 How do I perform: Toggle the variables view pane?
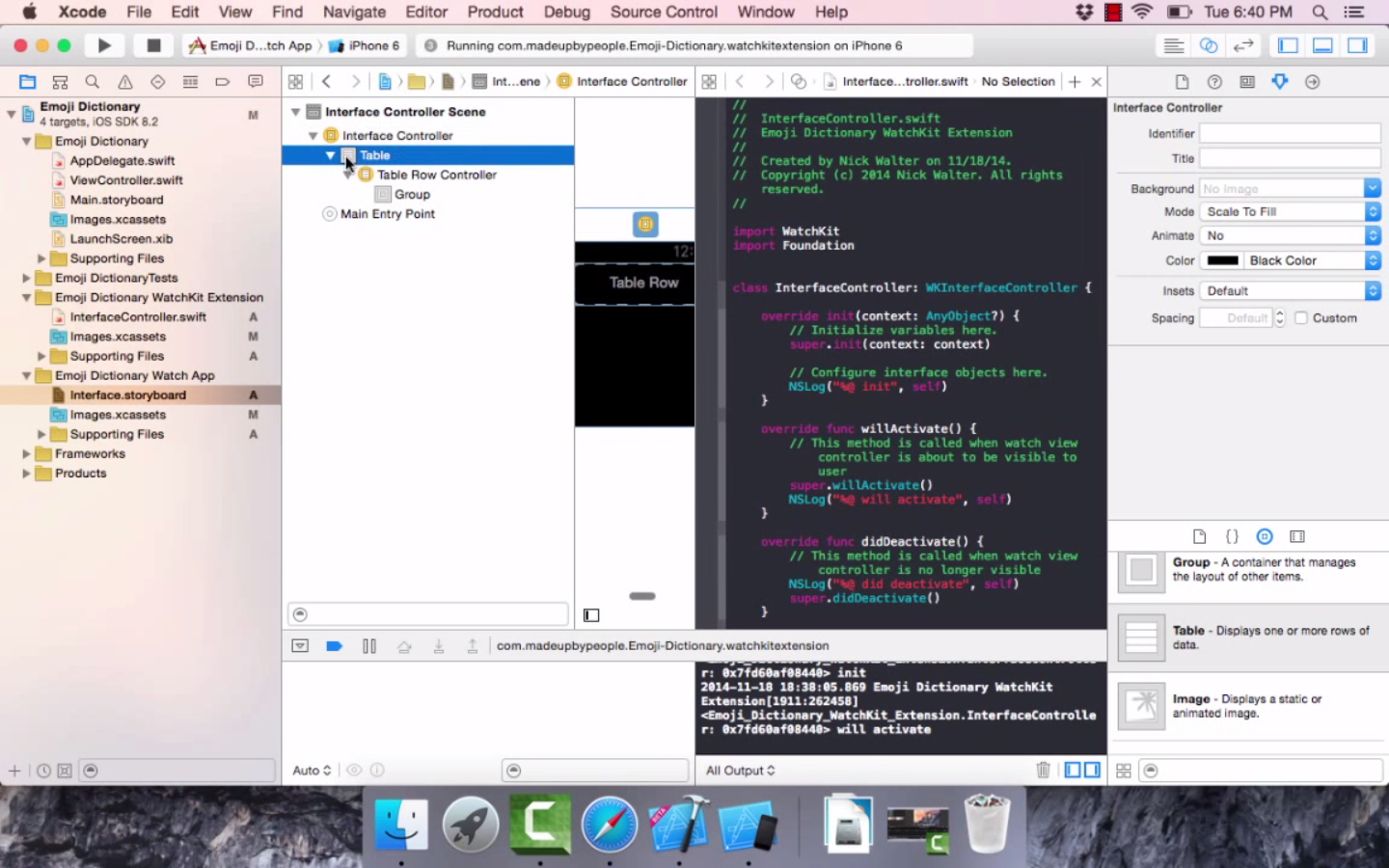click(x=1073, y=770)
